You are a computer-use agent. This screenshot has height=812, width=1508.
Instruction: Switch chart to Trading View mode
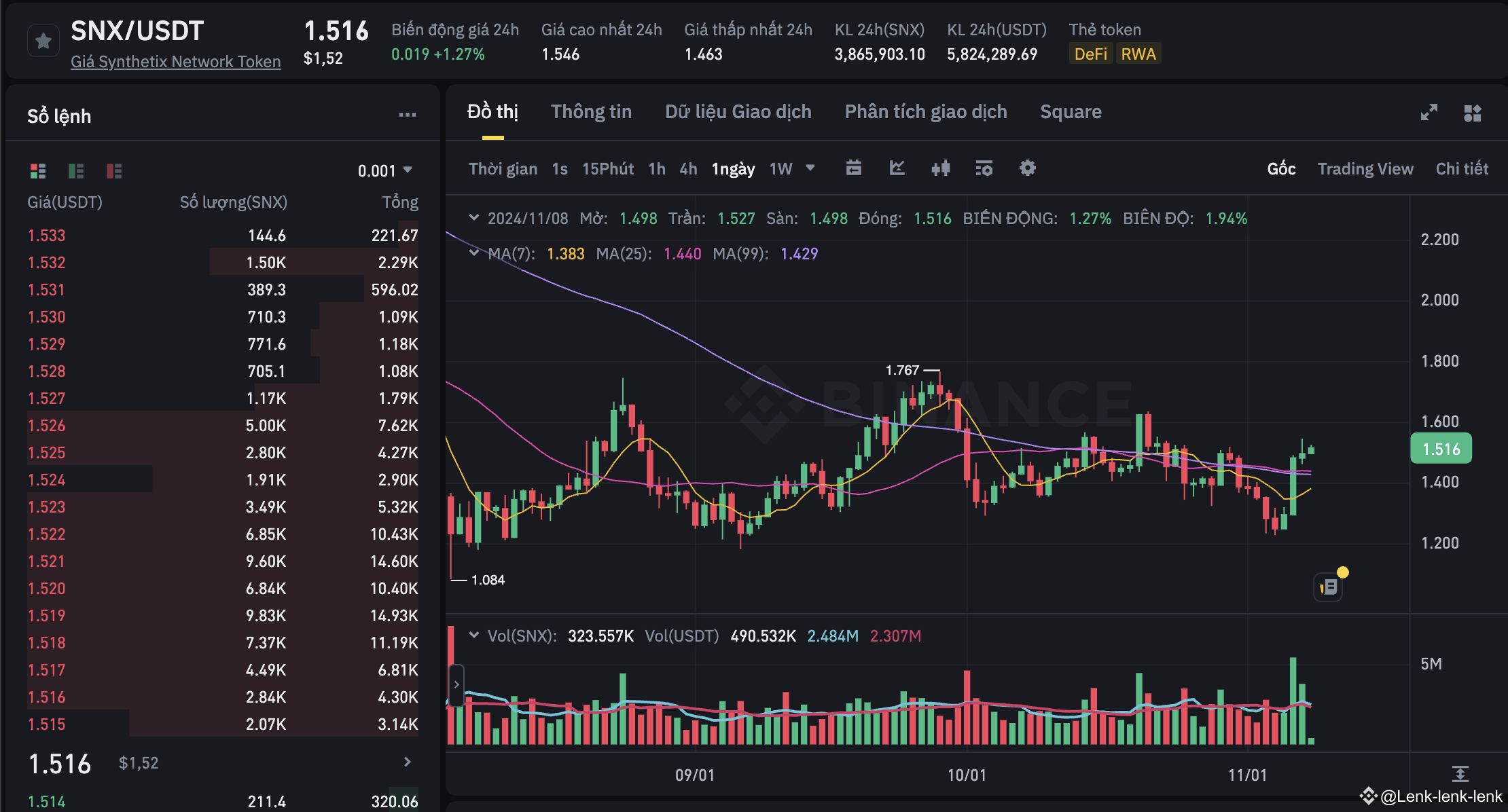pos(1365,168)
